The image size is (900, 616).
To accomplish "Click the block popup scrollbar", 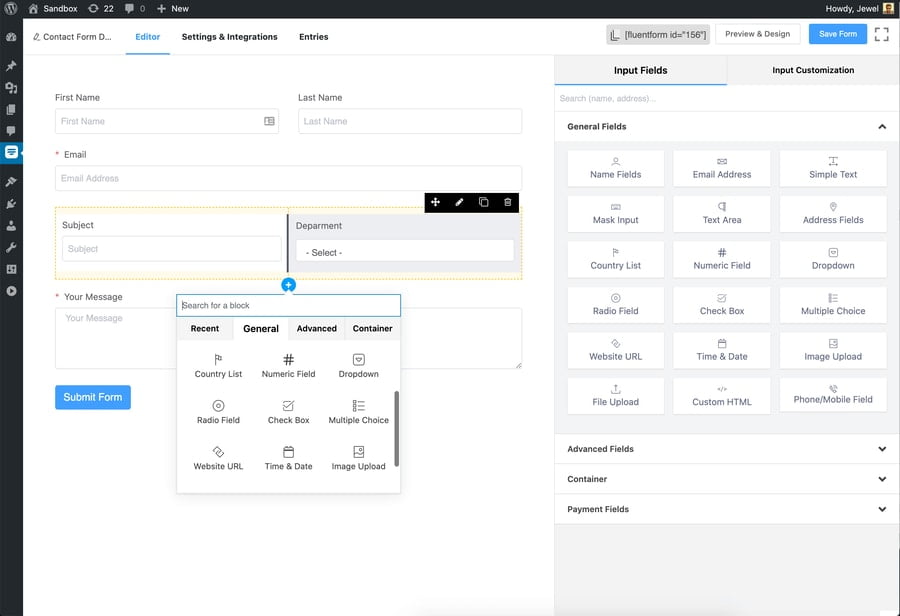I will pyautogui.click(x=397, y=428).
